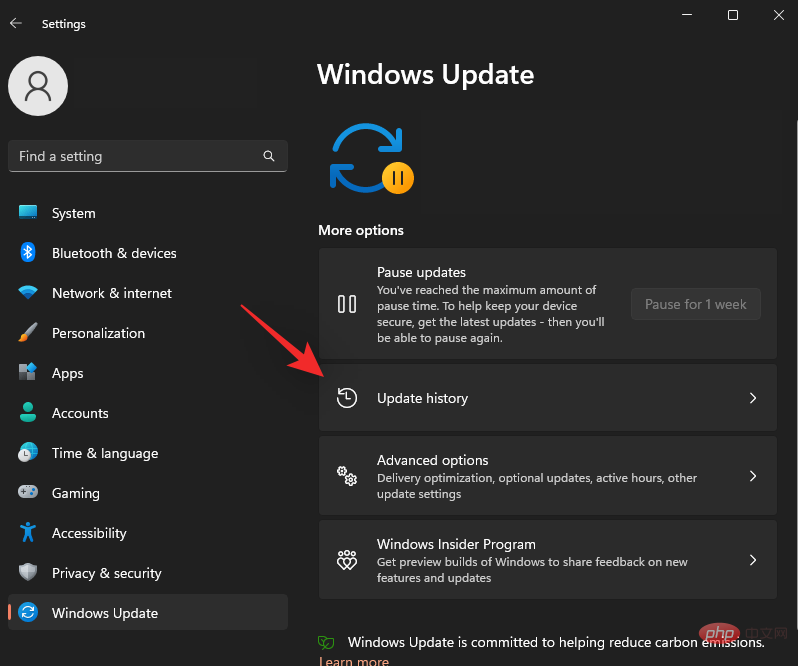Expand Advanced options using right chevron
Image resolution: width=798 pixels, height=666 pixels.
click(x=753, y=477)
